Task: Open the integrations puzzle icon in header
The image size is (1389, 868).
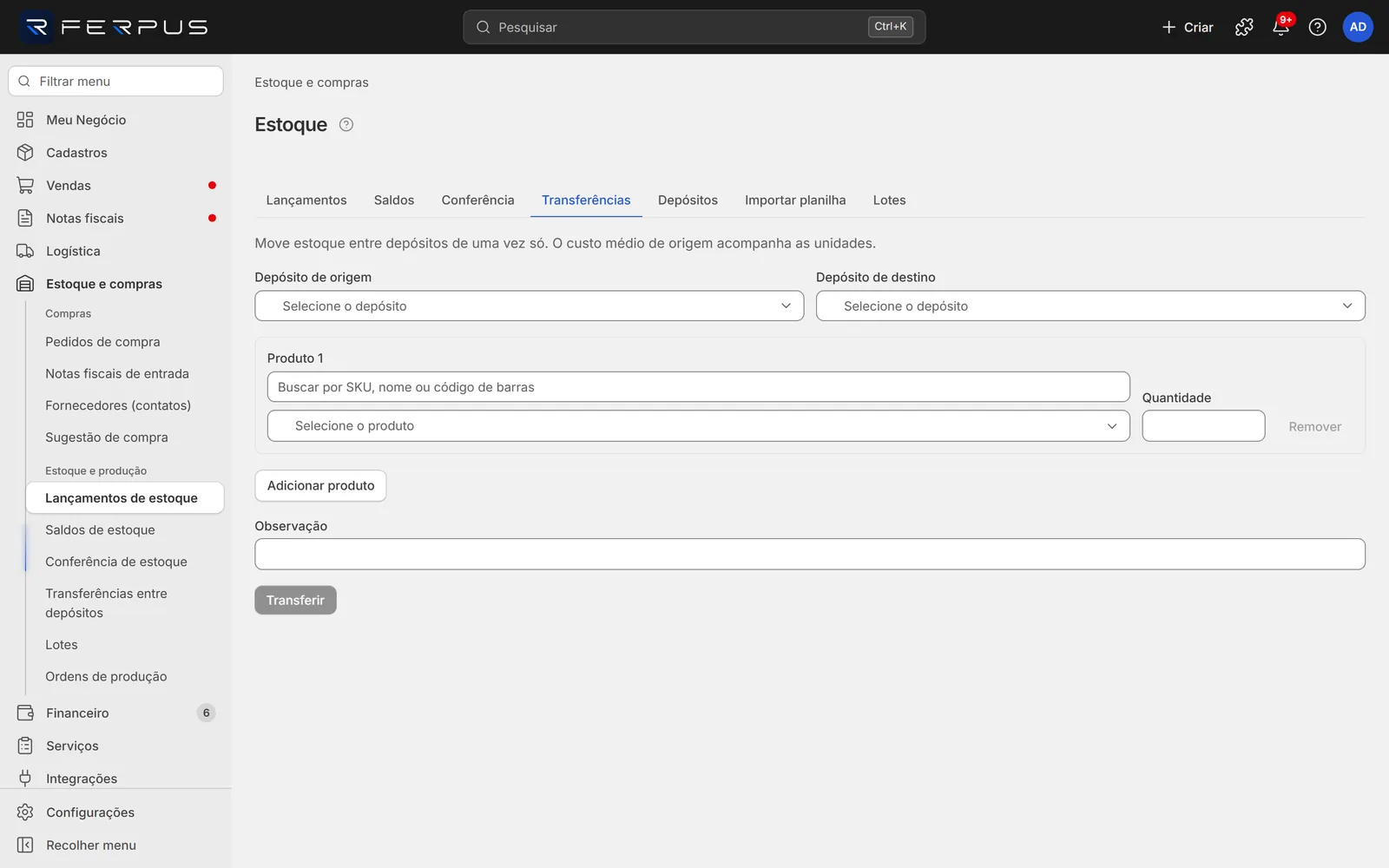Action: pos(1244,27)
